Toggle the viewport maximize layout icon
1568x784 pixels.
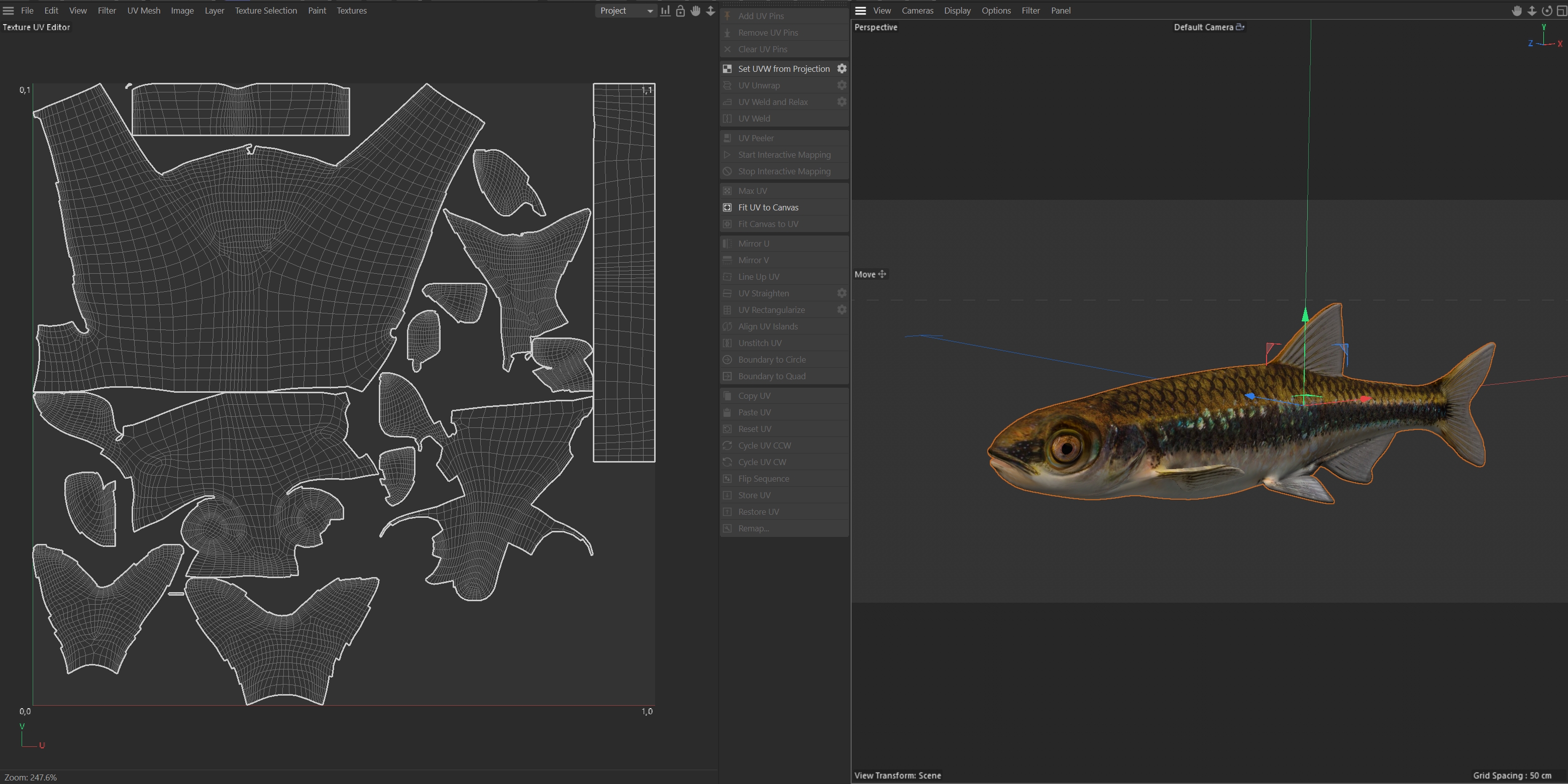click(1561, 11)
